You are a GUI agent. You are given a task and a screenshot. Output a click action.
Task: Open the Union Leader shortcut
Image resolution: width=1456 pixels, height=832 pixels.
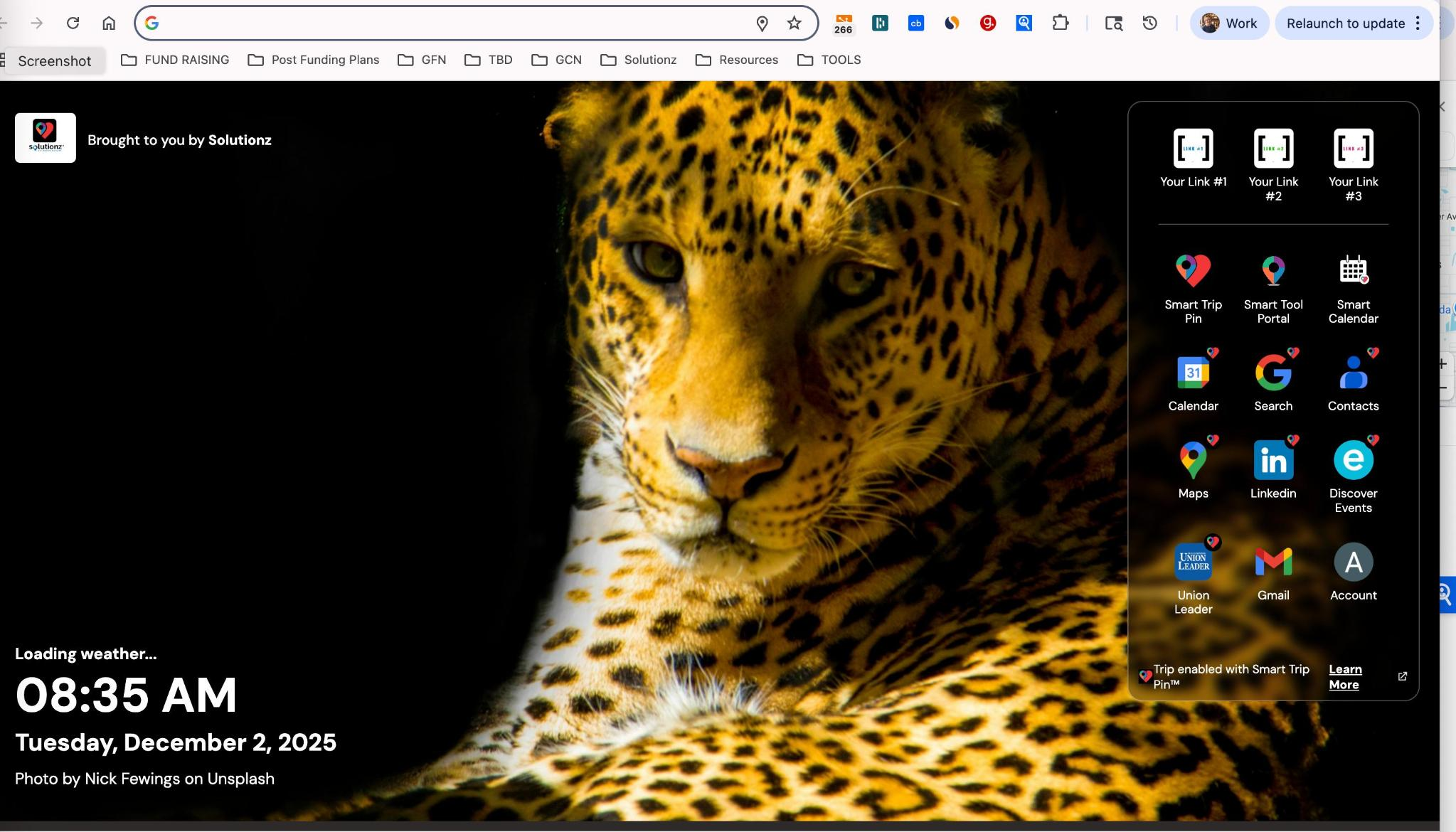(1193, 562)
